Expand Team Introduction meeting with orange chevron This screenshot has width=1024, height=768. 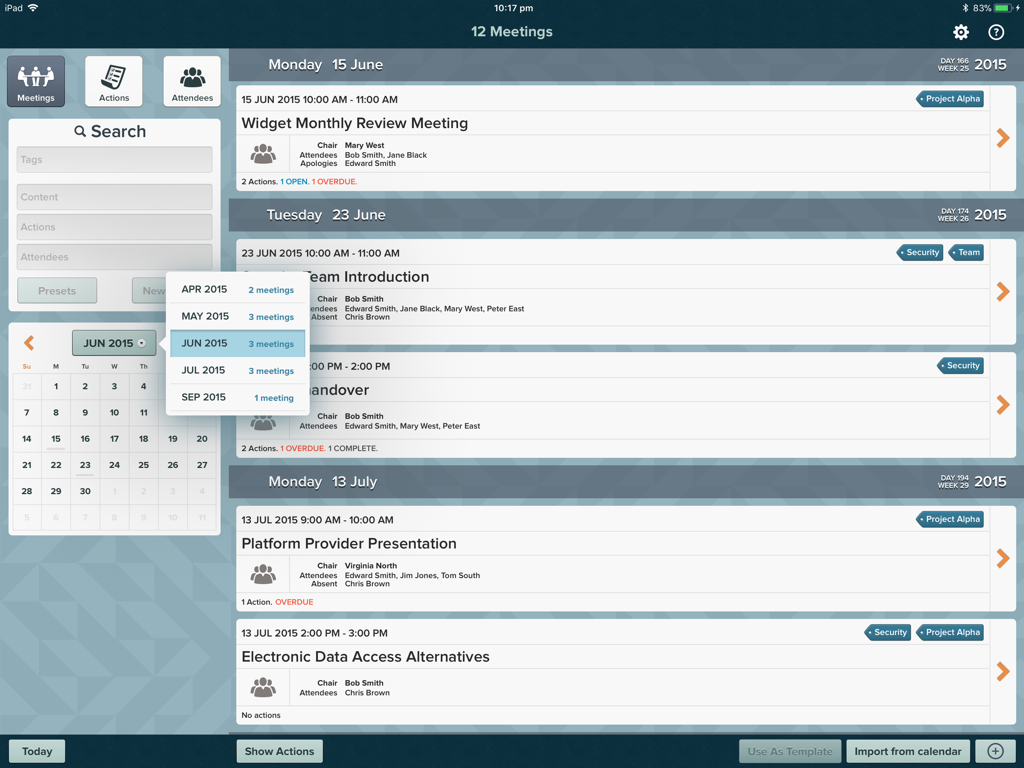point(1002,294)
